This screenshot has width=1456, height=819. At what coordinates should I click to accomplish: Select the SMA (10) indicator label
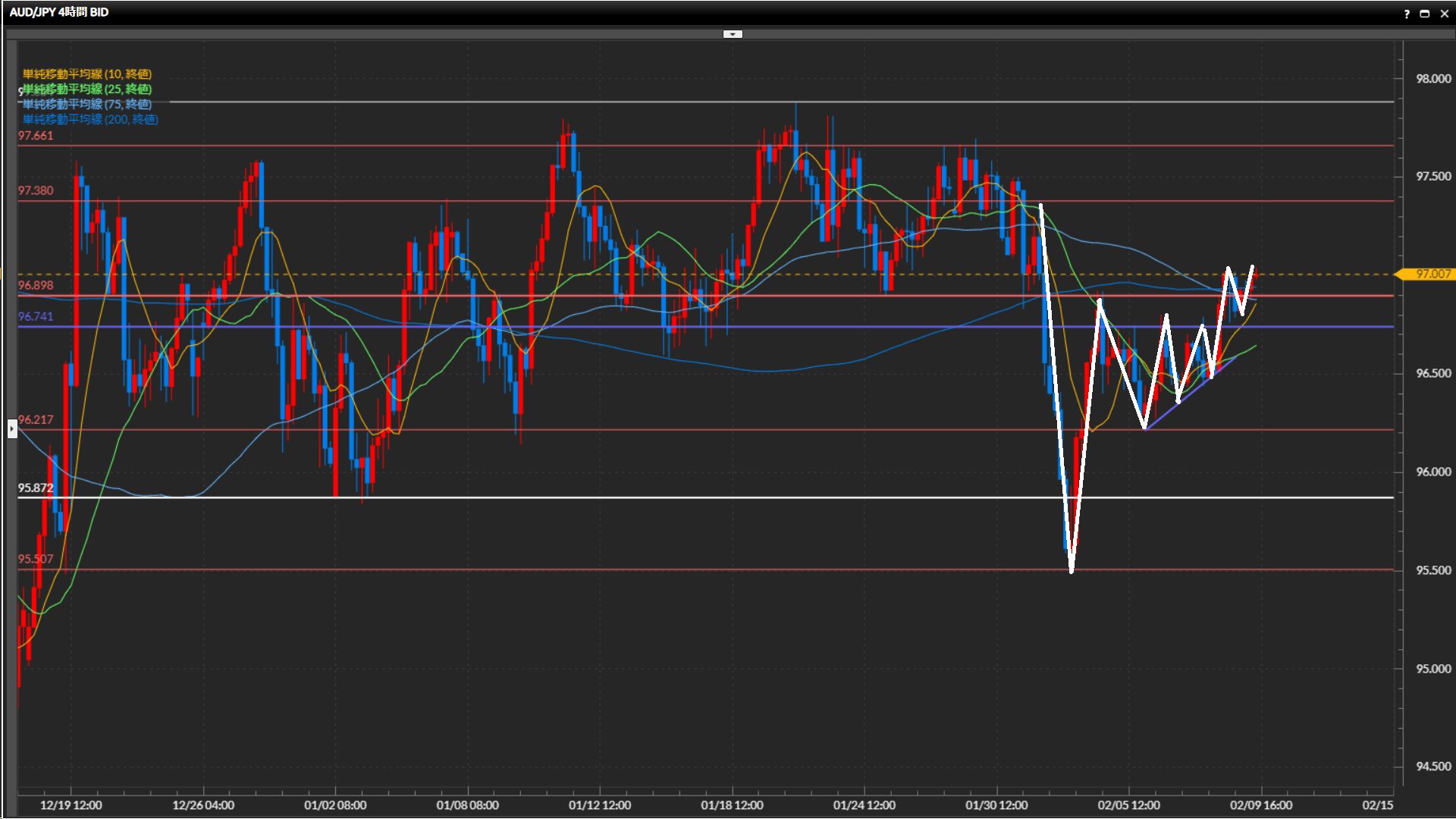(86, 74)
